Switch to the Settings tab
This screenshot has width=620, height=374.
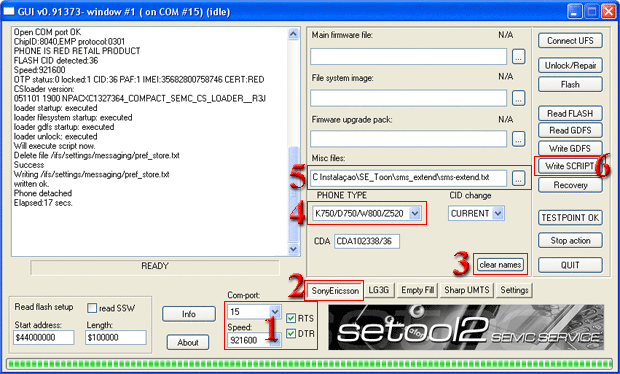pyautogui.click(x=514, y=290)
